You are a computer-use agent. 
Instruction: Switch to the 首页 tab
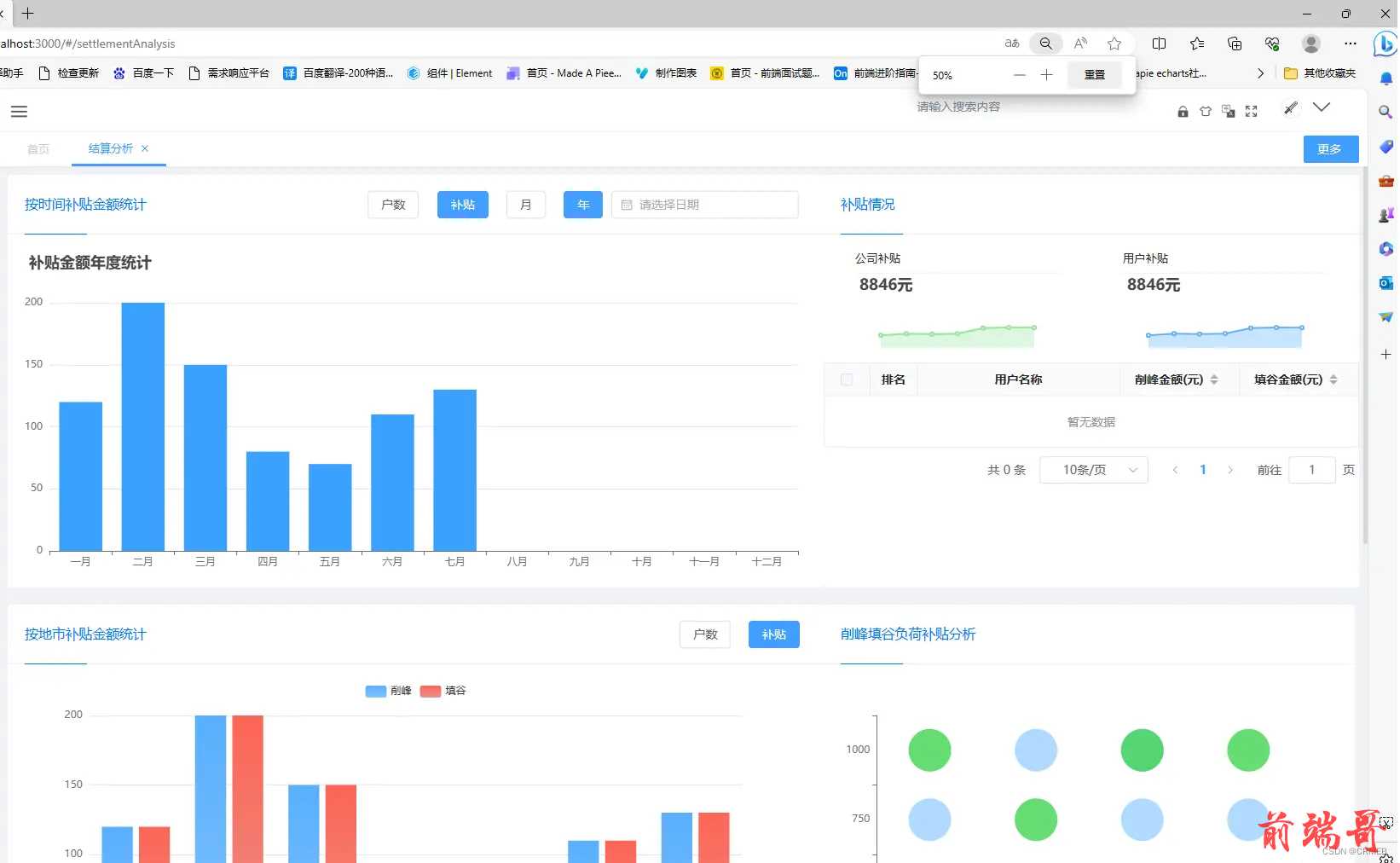point(38,149)
